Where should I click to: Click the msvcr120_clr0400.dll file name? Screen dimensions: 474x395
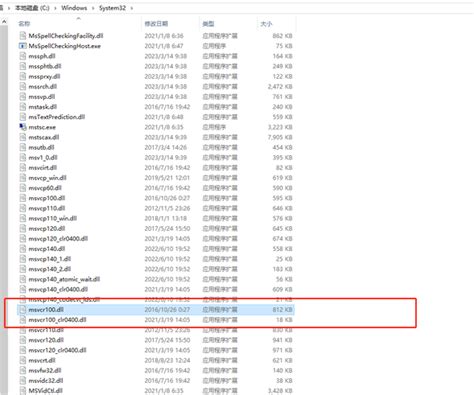(x=57, y=350)
